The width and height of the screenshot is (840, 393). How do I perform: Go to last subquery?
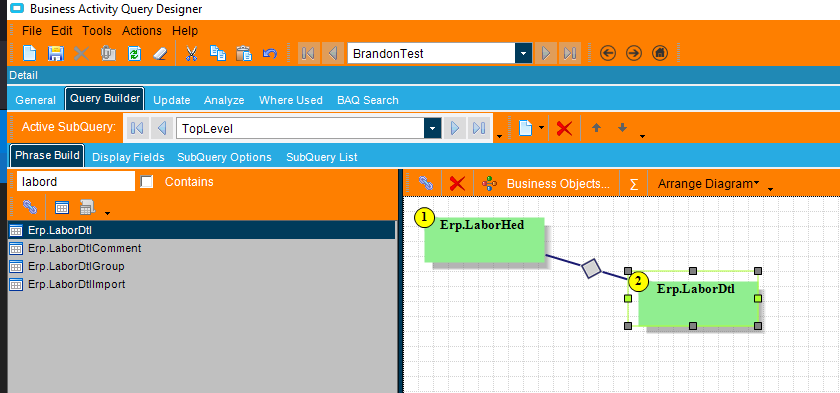479,128
